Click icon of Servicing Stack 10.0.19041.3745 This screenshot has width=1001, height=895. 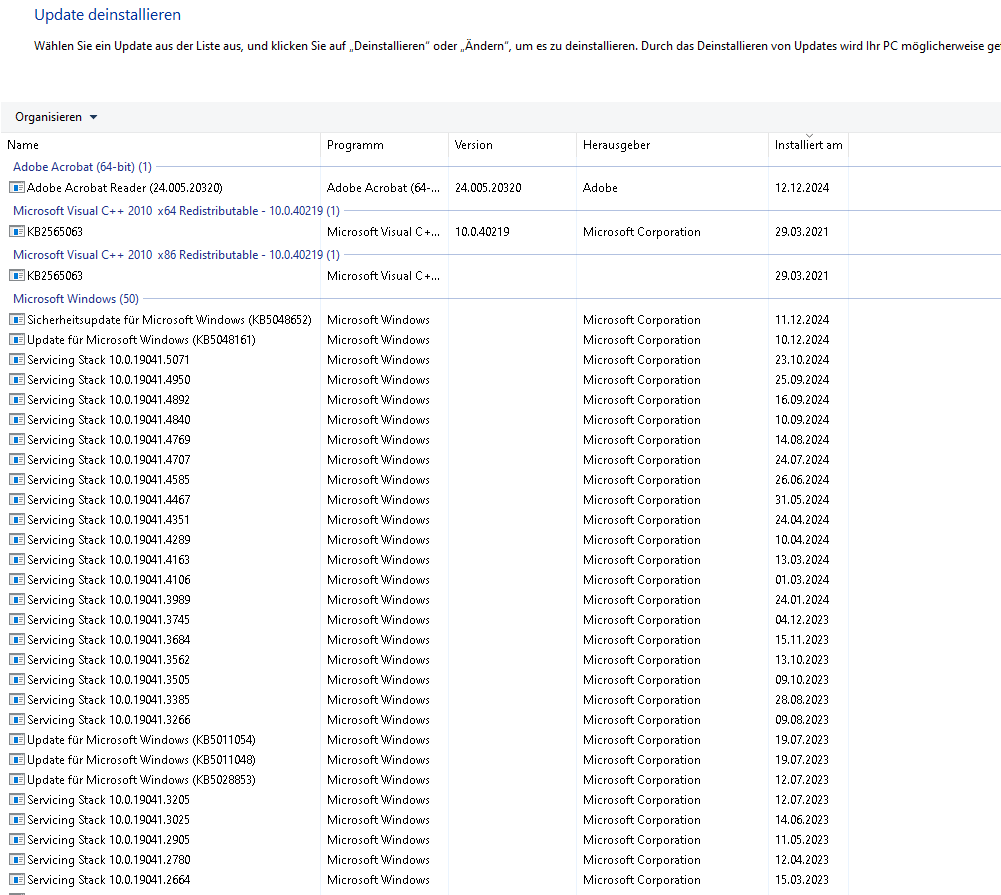[x=17, y=620]
